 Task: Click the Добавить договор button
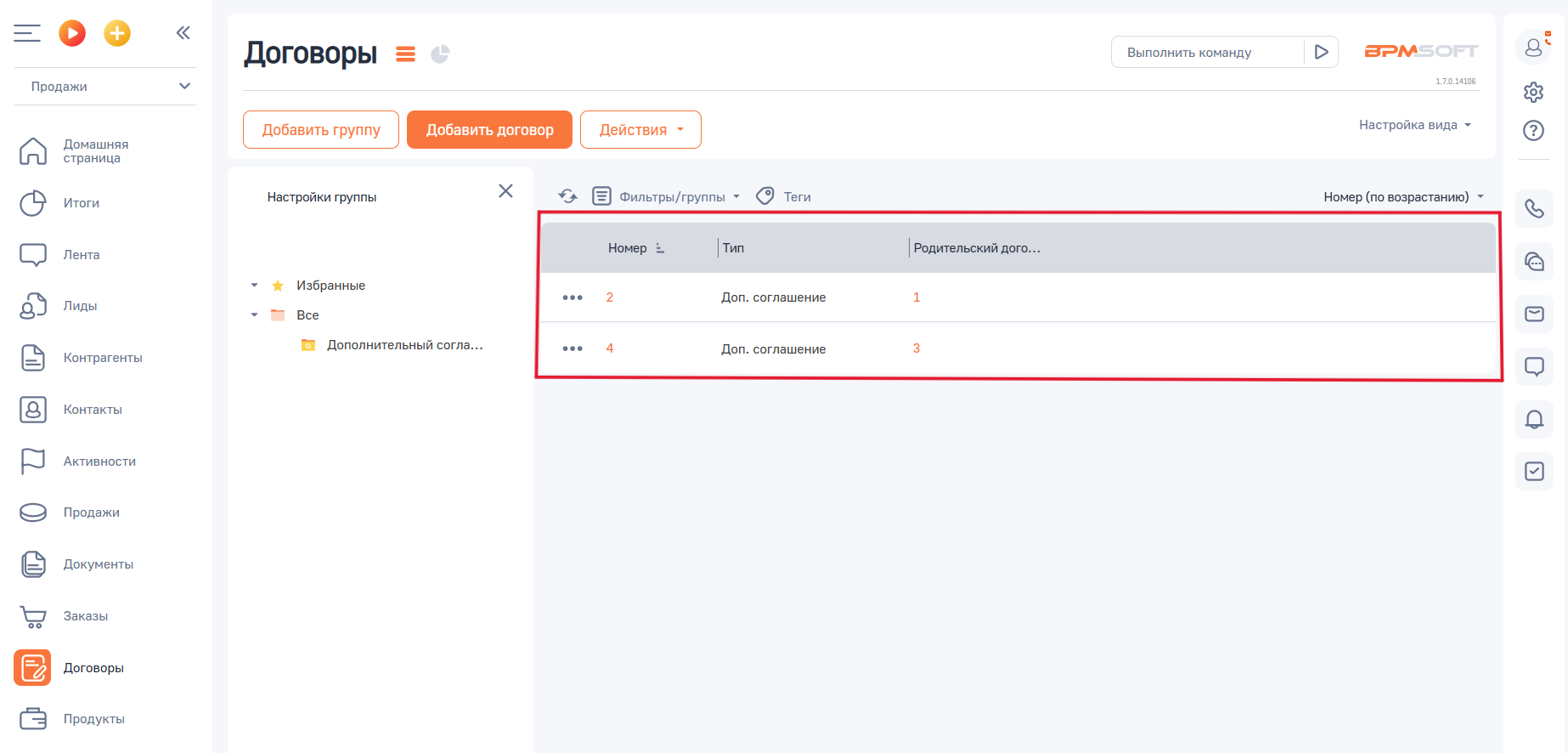(x=489, y=130)
